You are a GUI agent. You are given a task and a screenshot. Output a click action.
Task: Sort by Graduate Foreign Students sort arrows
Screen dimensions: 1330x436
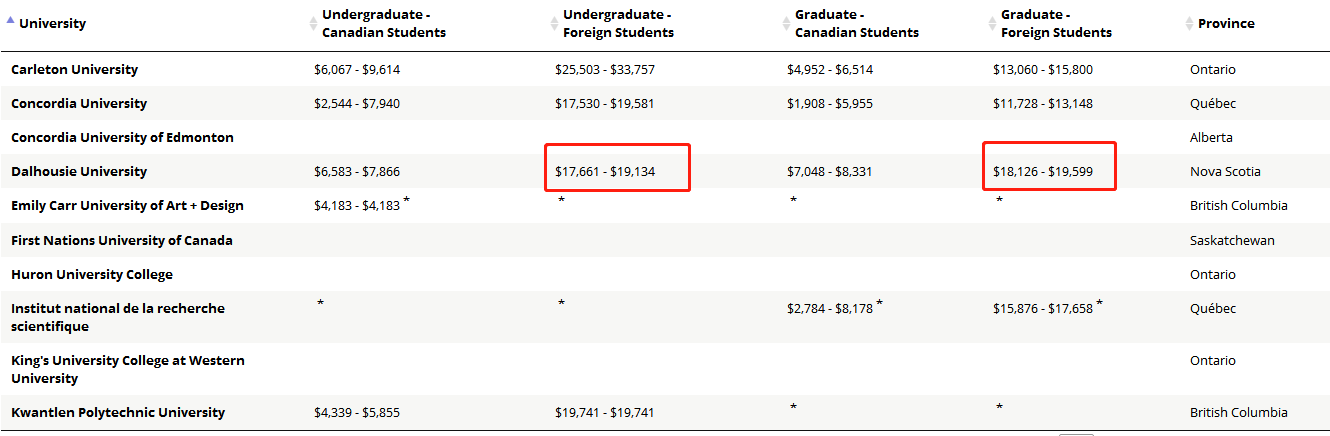point(993,23)
